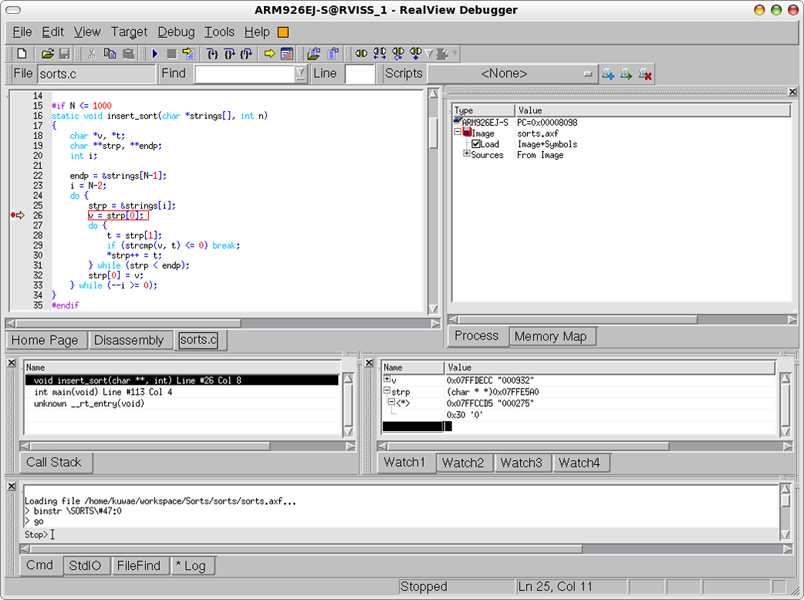
Task: Open the Scripts <None> dropdown
Action: (x=511, y=74)
